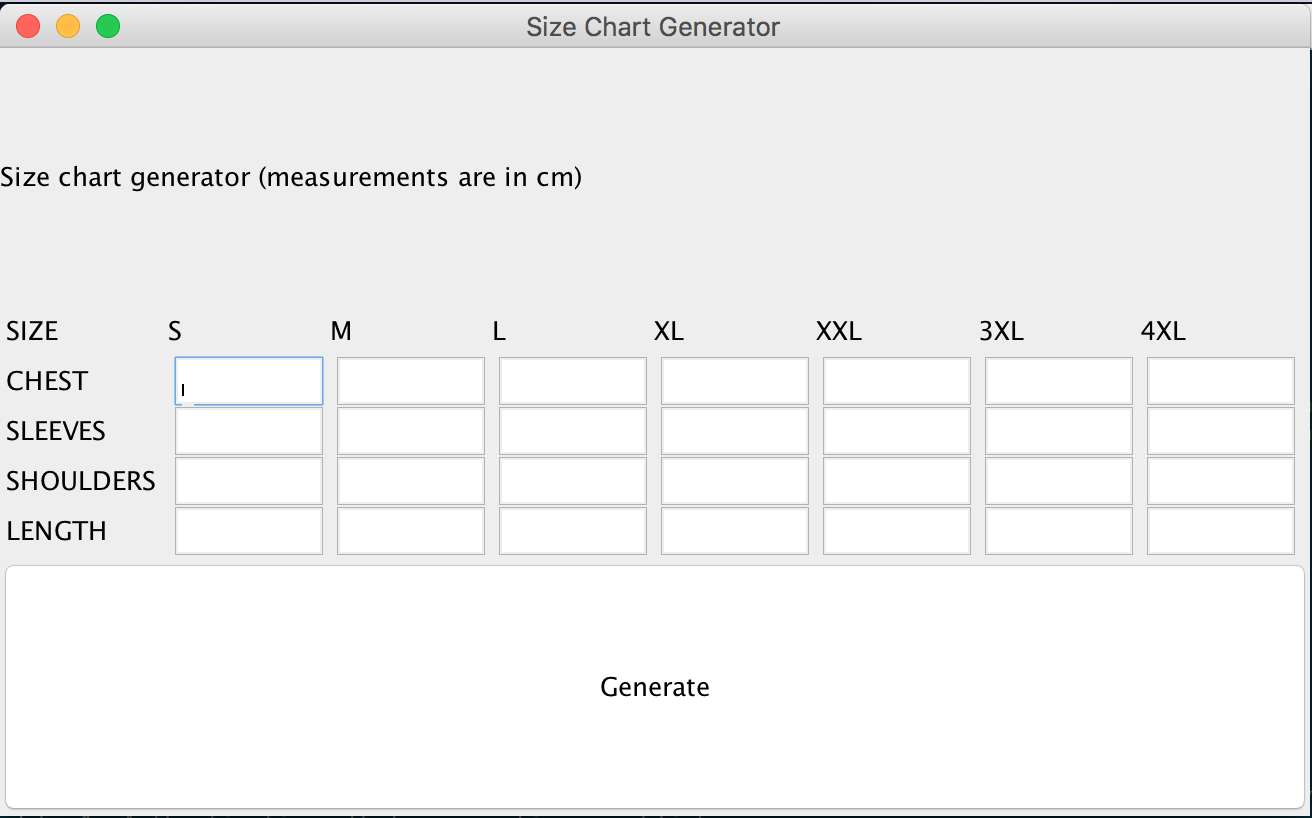Focus the CHEST input for size S

coord(249,381)
